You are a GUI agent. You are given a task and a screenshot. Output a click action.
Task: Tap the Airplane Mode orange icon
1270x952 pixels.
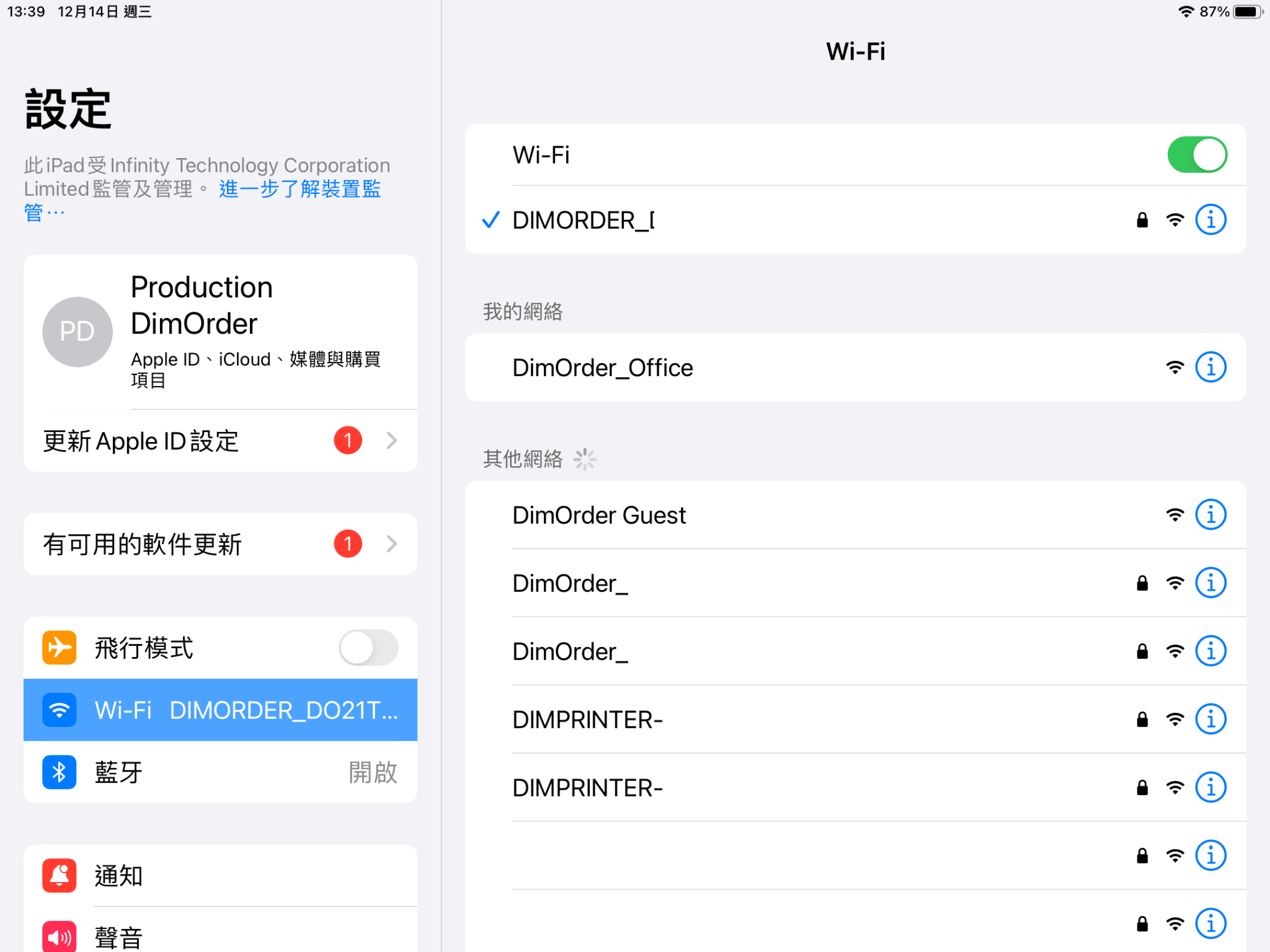pyautogui.click(x=60, y=648)
